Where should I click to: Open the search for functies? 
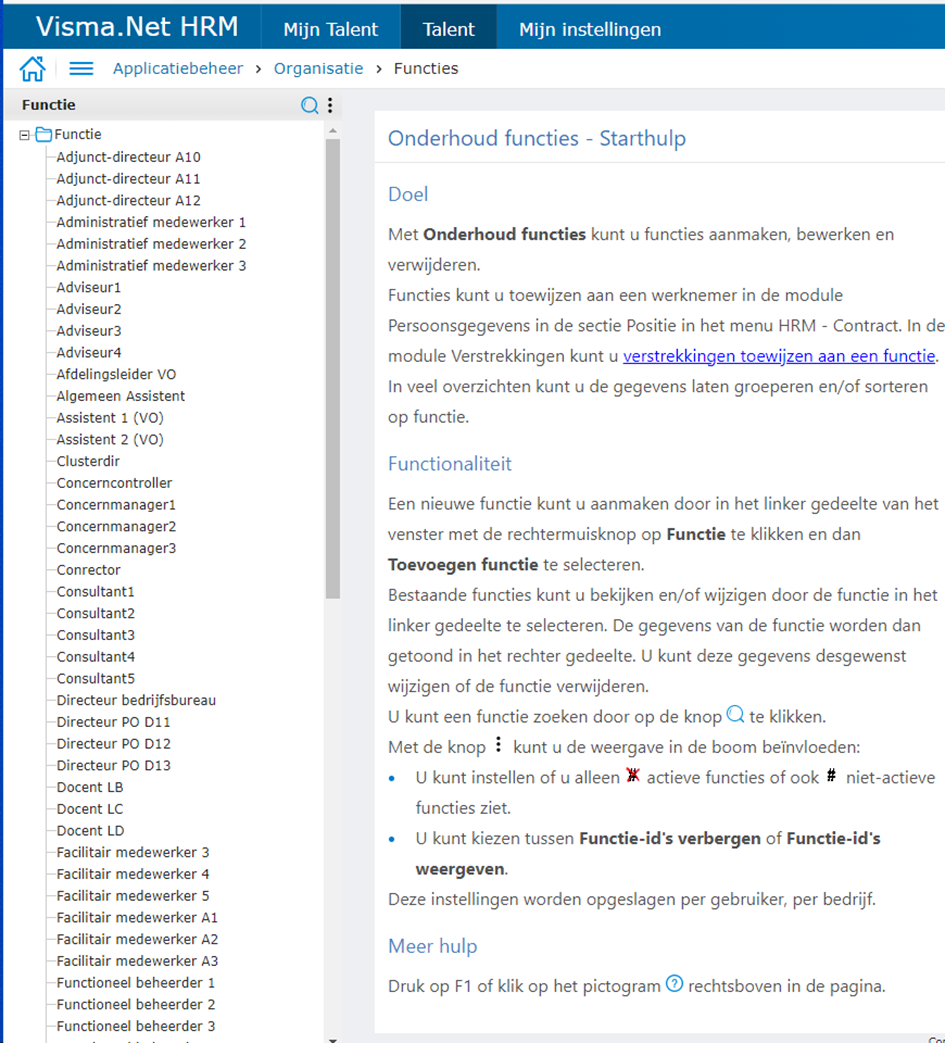310,105
